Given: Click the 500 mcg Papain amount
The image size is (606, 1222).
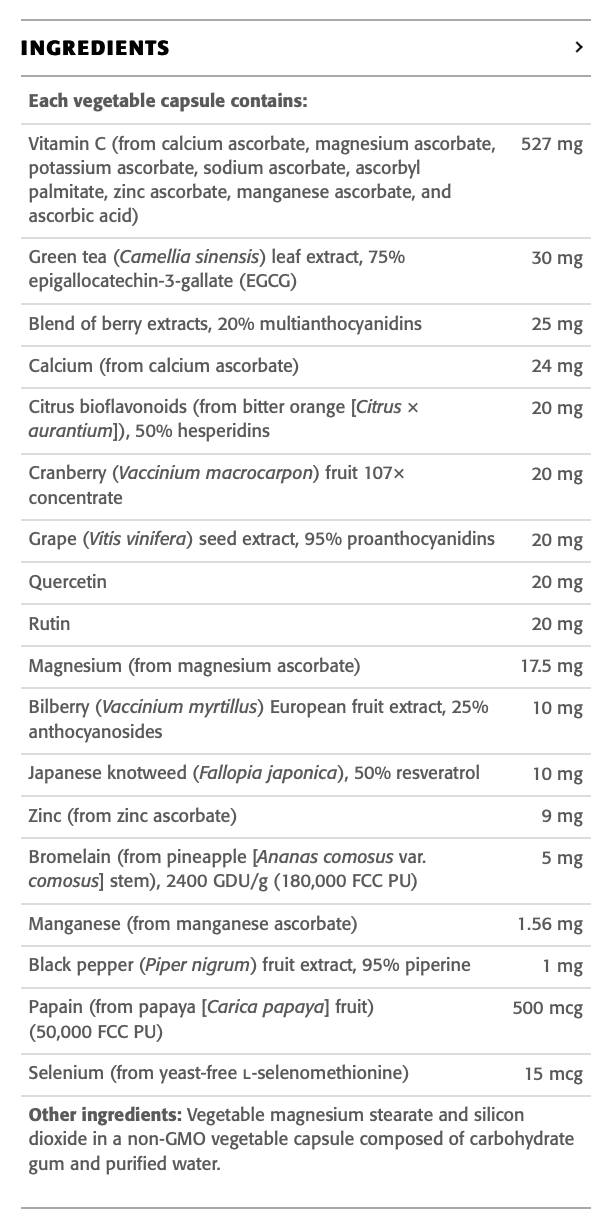Looking at the screenshot, I should 547,1008.
